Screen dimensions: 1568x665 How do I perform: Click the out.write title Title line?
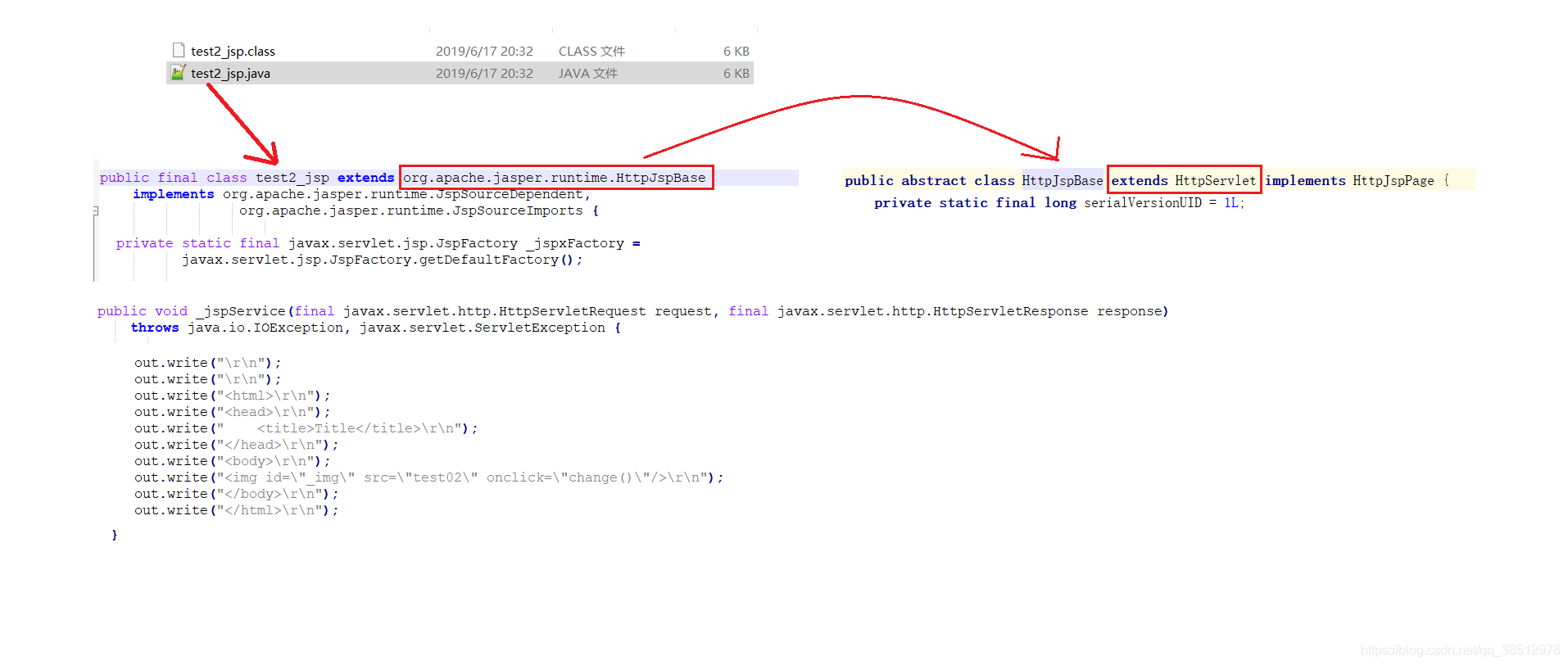tap(306, 428)
